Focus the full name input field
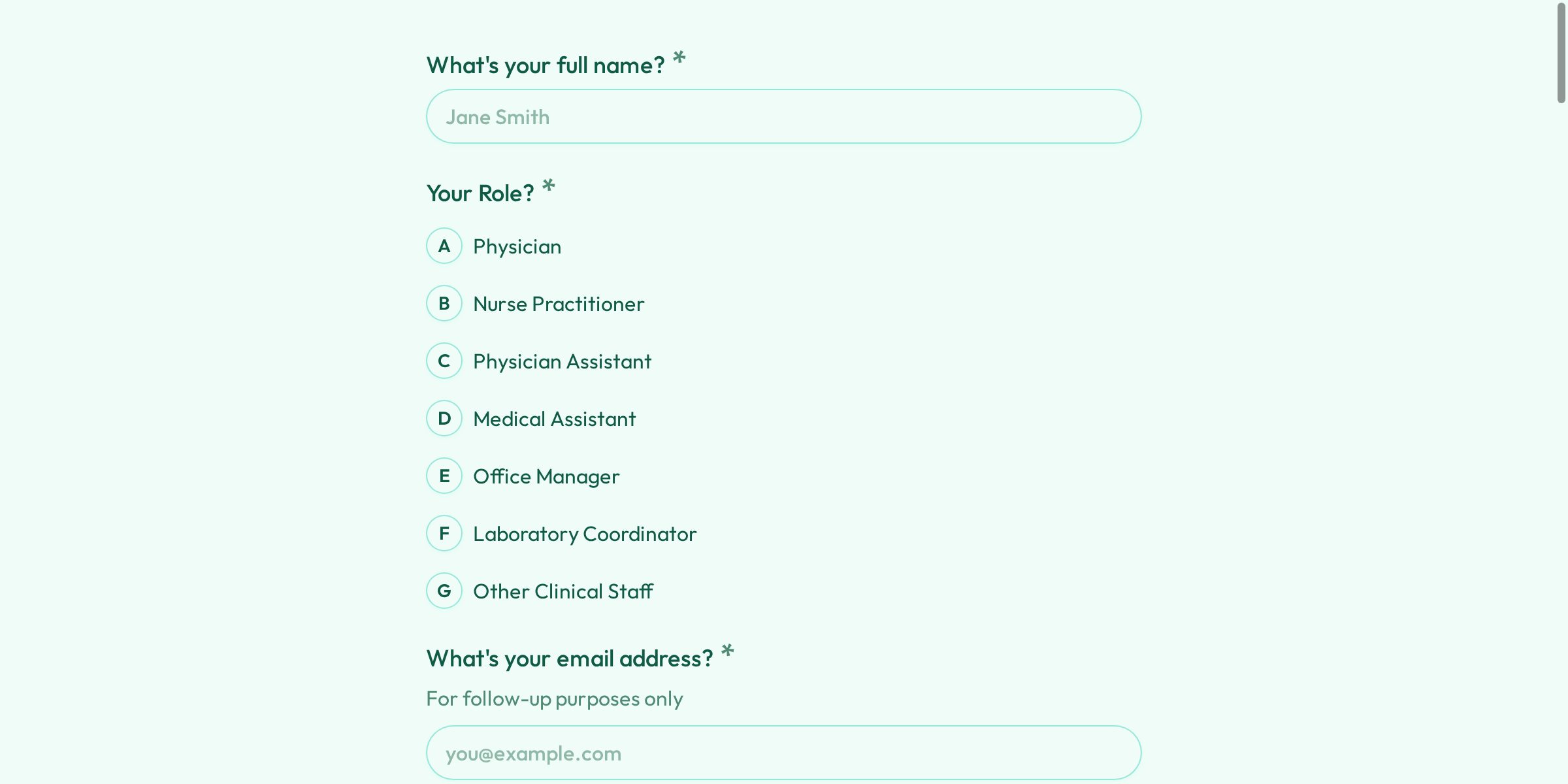 tap(783, 117)
